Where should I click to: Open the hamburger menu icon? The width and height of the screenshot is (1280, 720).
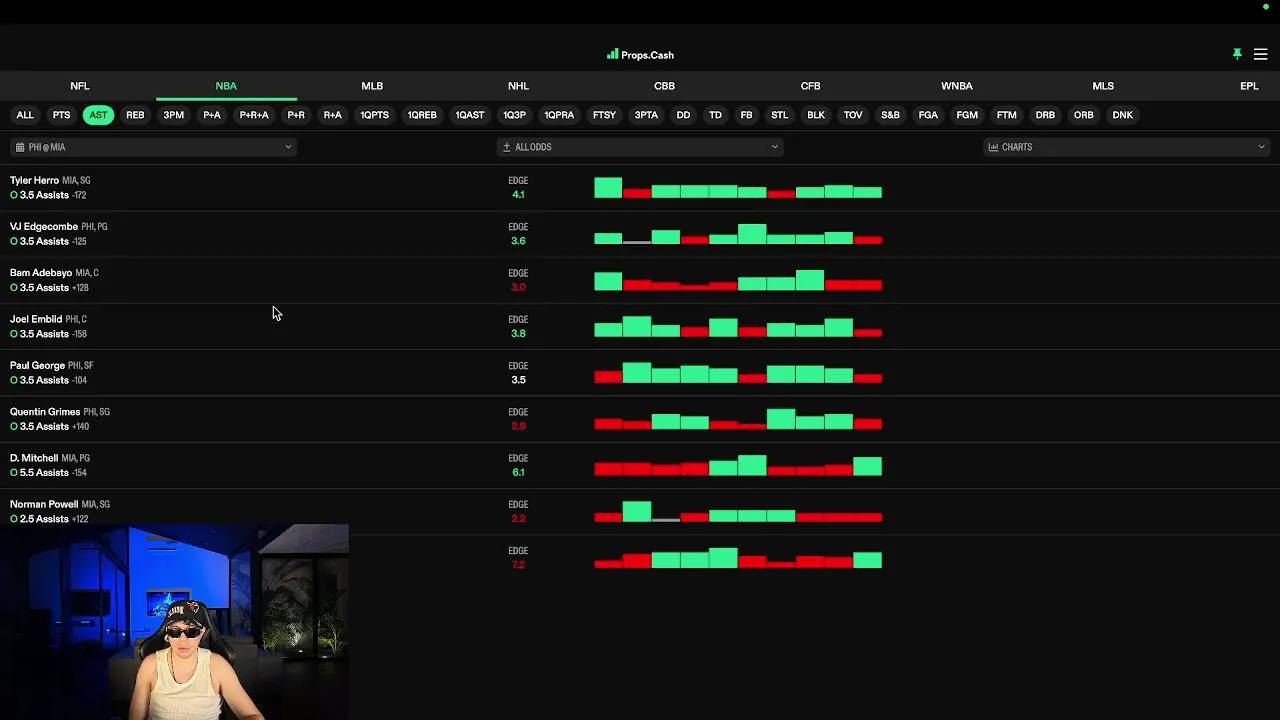[1260, 55]
